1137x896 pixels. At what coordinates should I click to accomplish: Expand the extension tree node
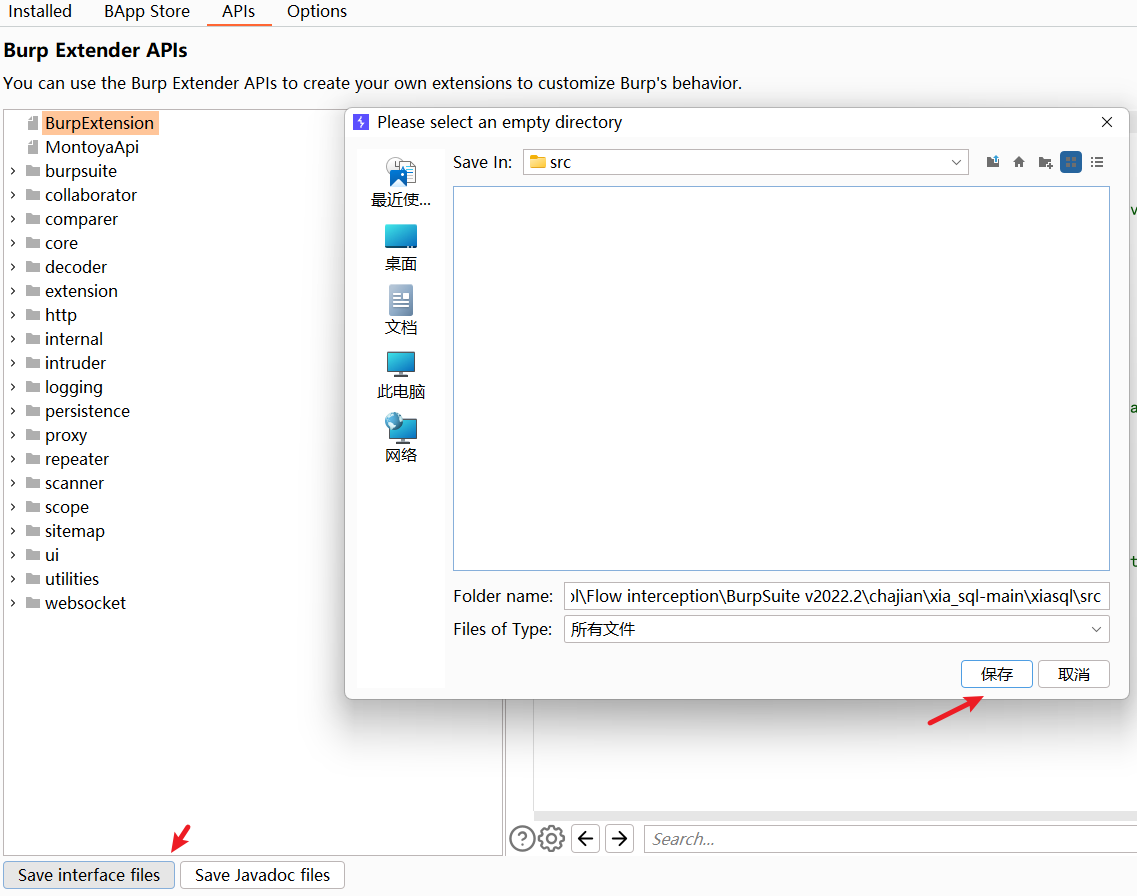click(13, 291)
